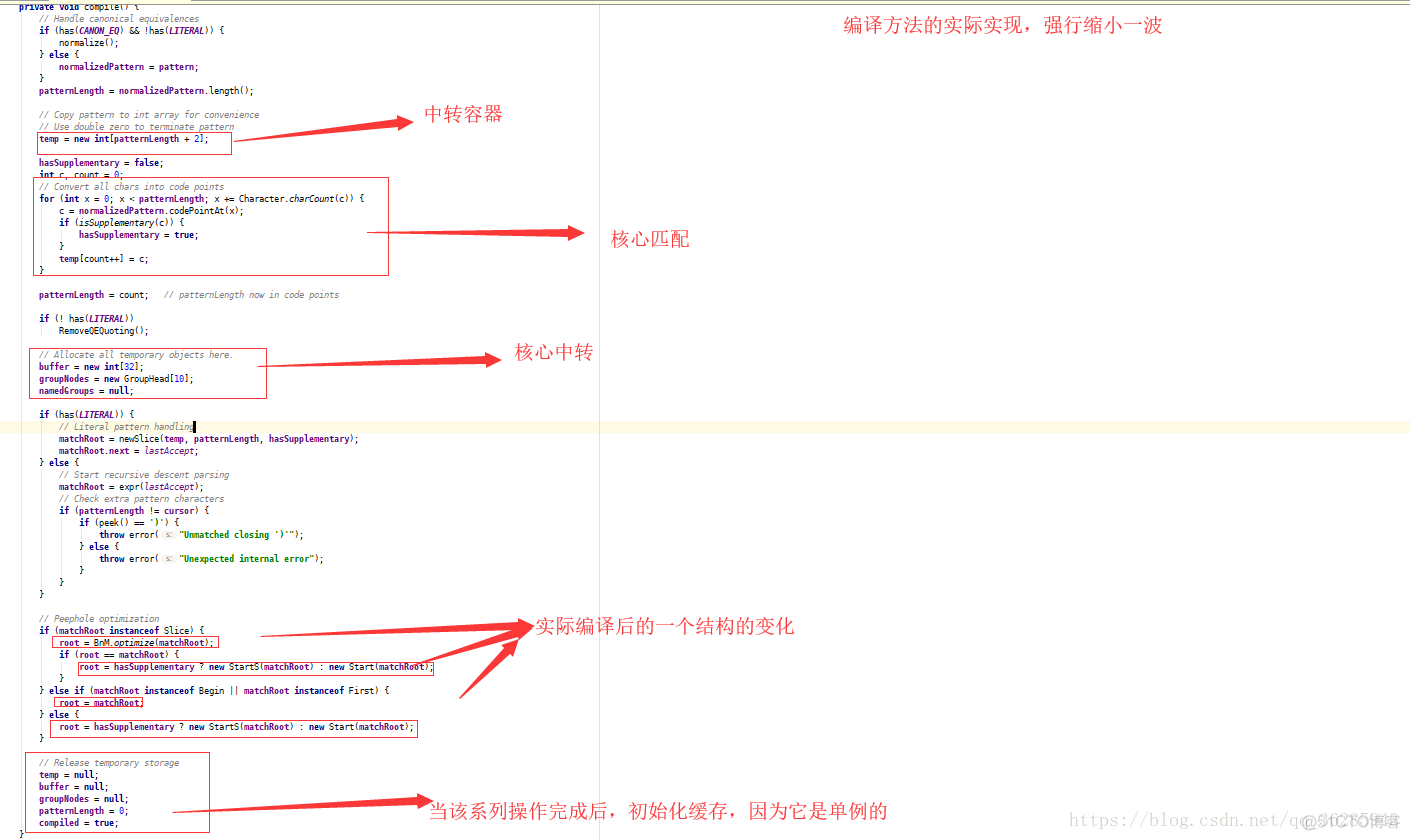Click the line "temp[count++] = c;"

pyautogui.click(x=104, y=259)
